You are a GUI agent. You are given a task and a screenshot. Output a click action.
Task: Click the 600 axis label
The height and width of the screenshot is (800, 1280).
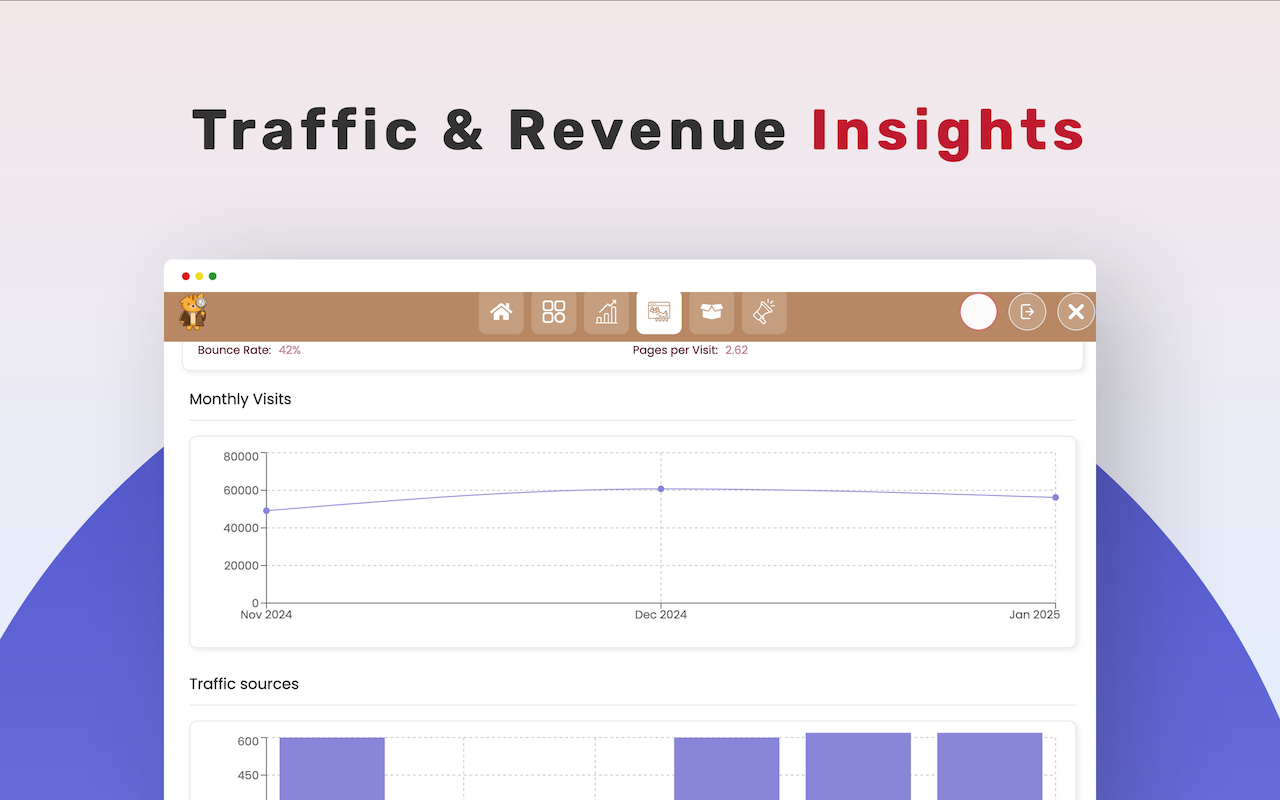pos(248,741)
